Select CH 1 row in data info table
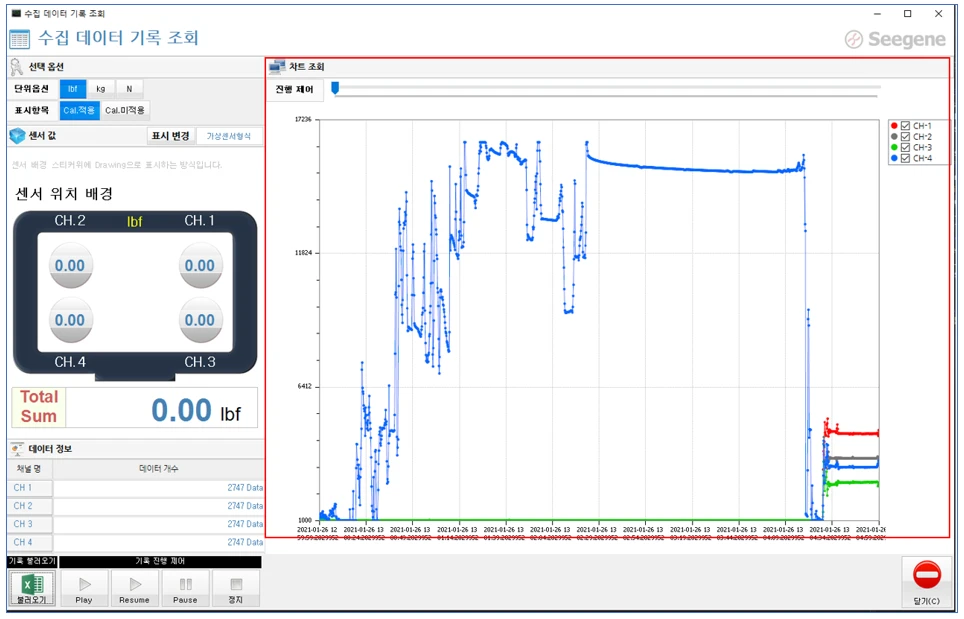 tap(135, 487)
